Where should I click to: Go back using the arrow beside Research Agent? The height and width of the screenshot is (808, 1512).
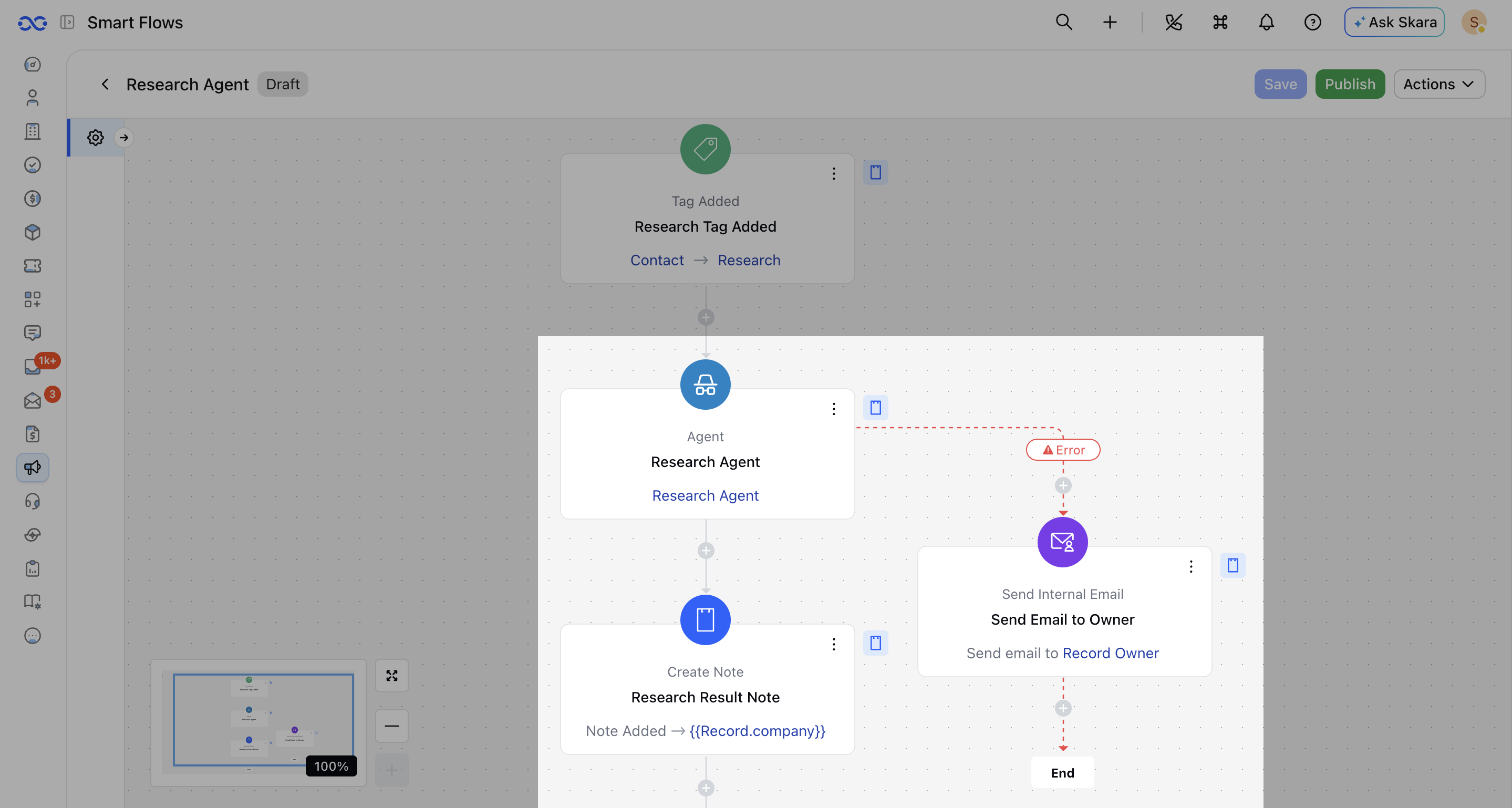pos(106,84)
